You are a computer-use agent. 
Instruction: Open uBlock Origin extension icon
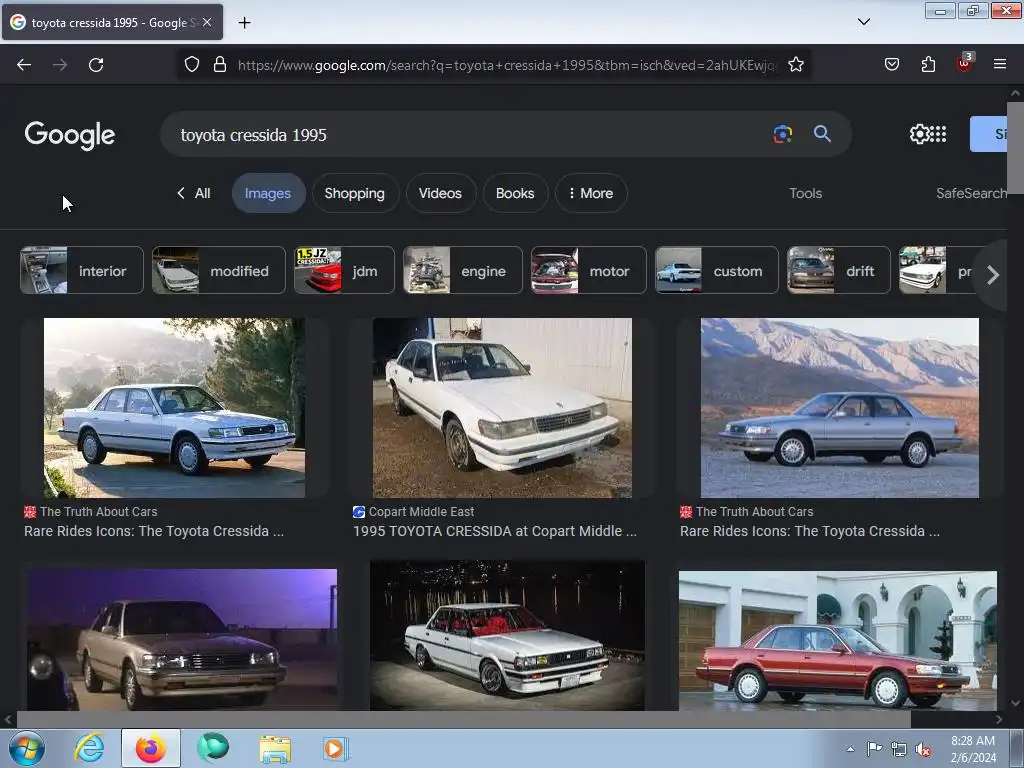pyautogui.click(x=964, y=63)
